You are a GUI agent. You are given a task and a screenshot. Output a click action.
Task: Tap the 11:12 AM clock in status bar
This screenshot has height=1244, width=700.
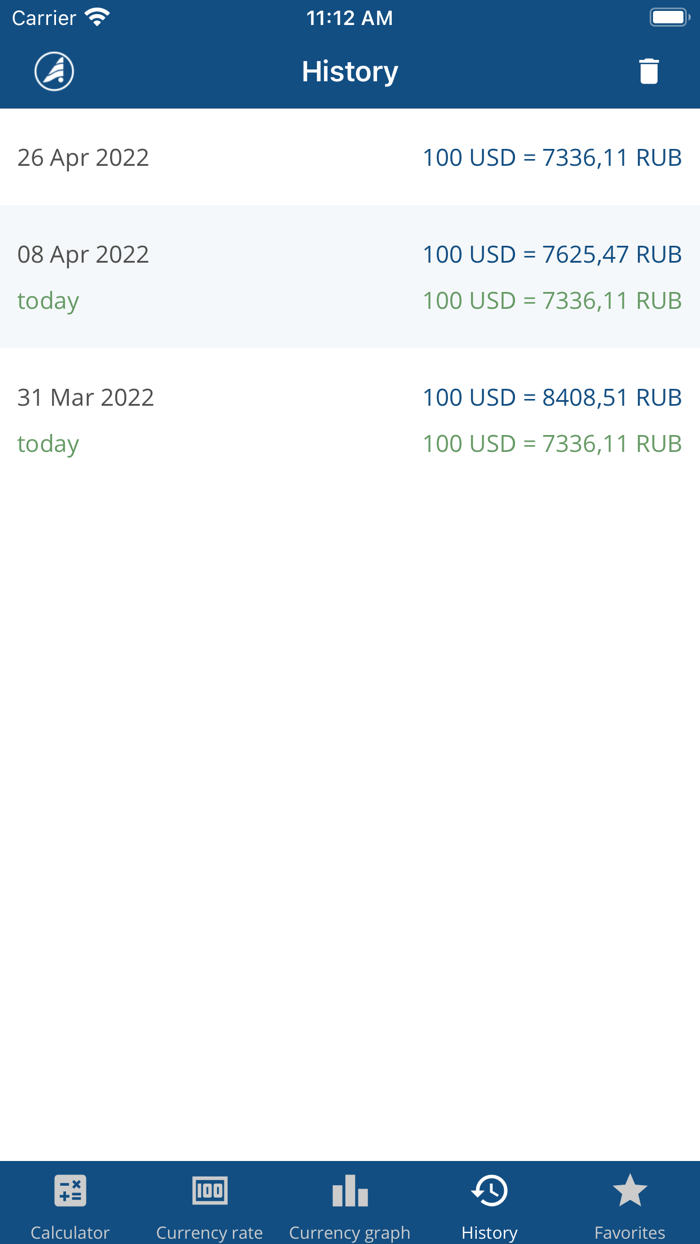coord(350,16)
